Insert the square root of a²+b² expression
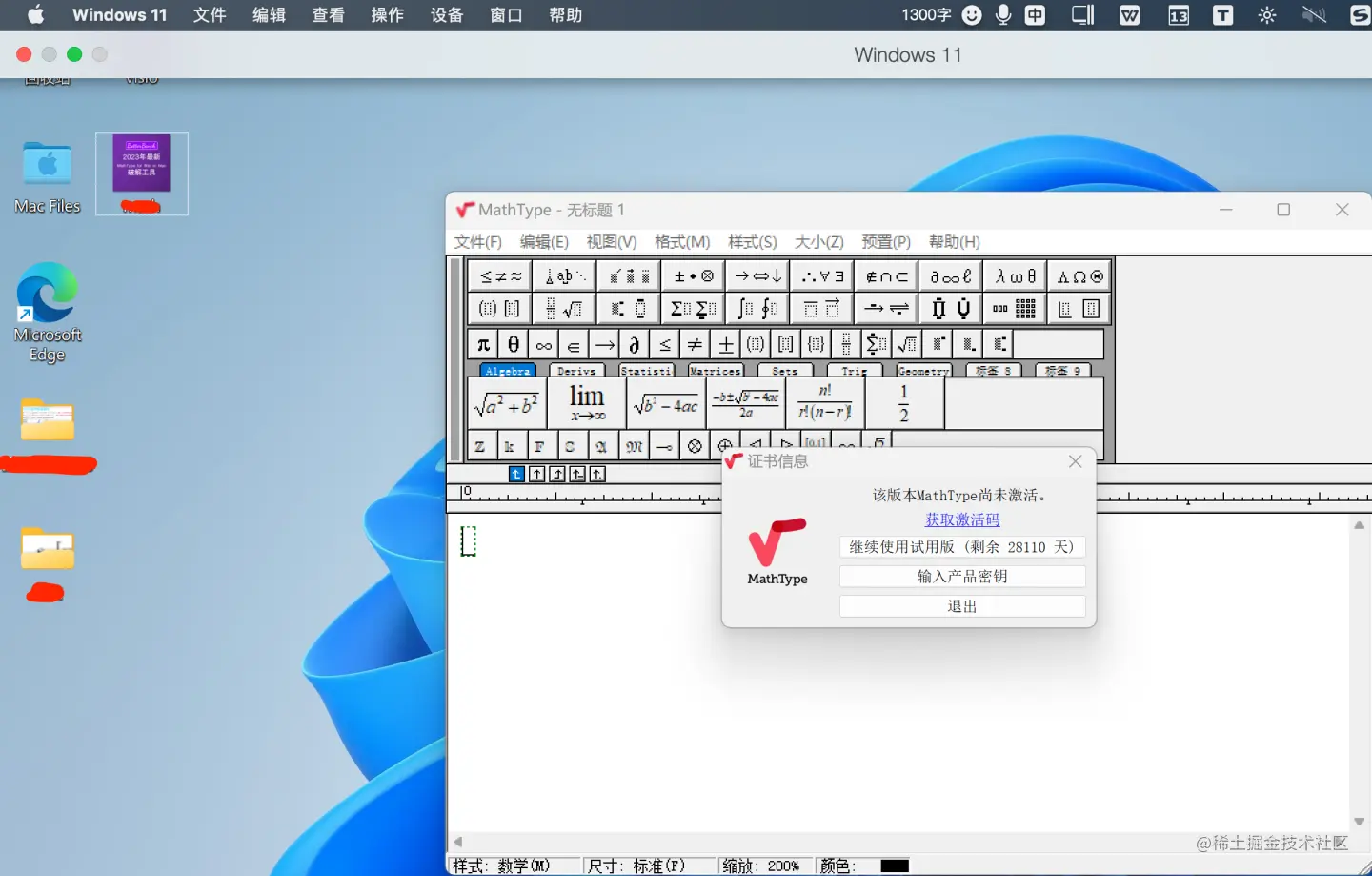1372x876 pixels. click(x=507, y=404)
